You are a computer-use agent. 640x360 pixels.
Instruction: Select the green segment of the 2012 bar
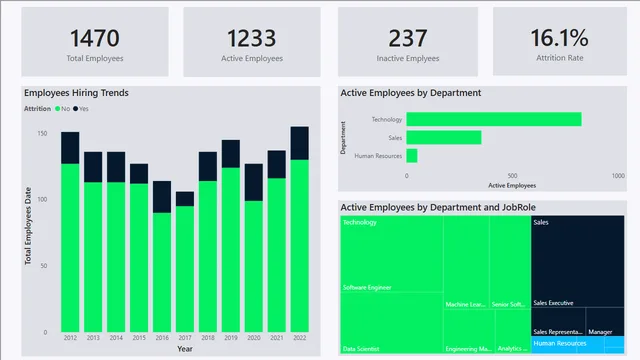point(70,248)
